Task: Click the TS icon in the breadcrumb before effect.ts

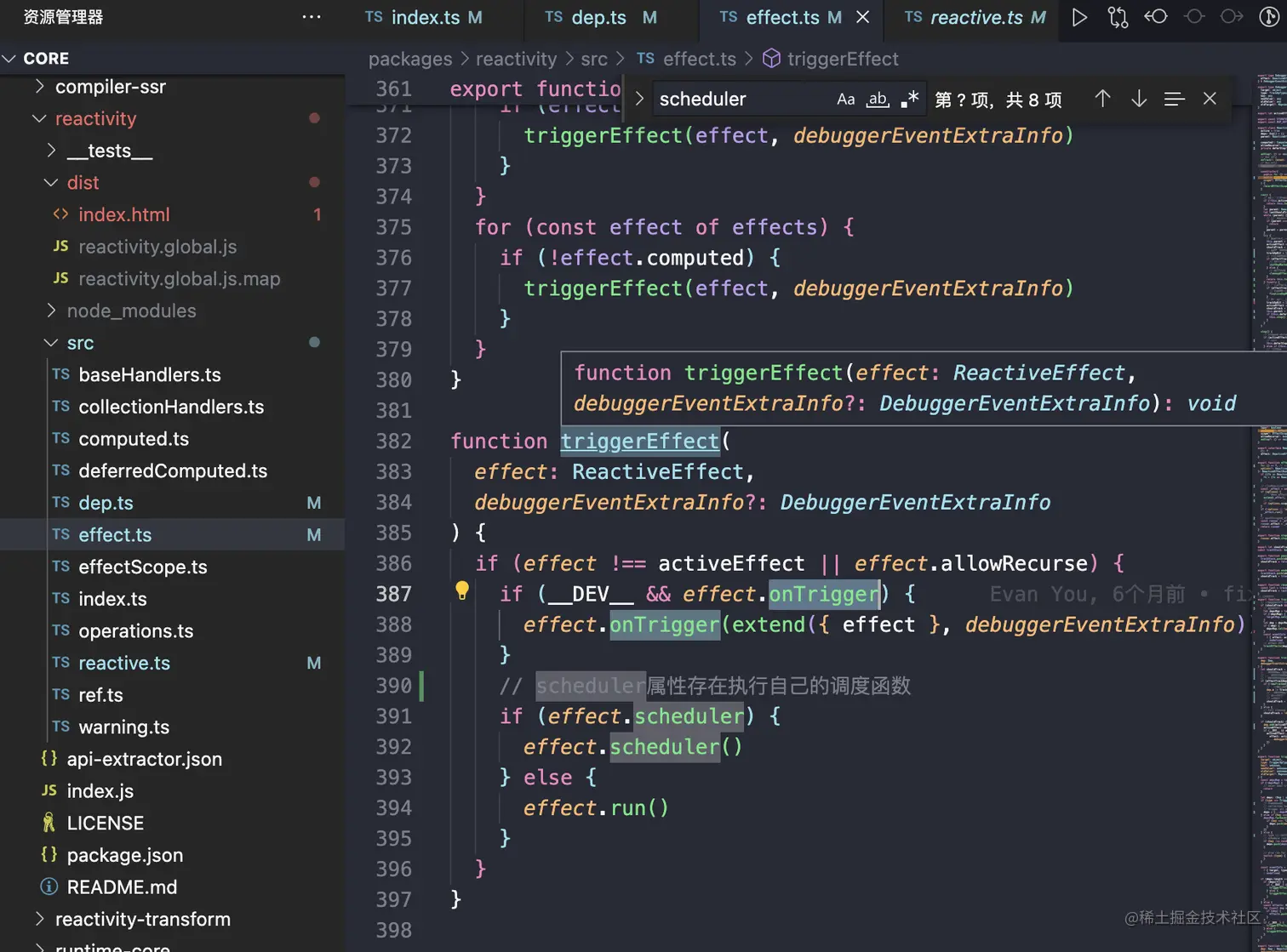Action: click(645, 58)
